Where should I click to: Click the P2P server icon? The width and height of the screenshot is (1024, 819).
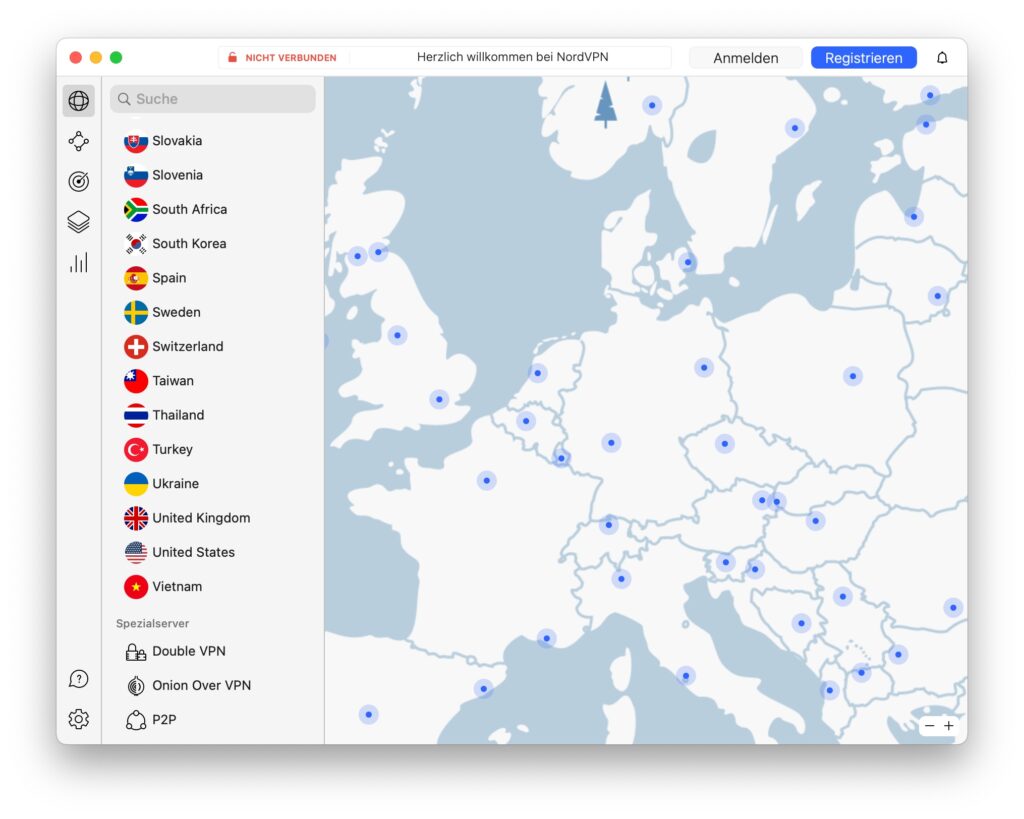coord(136,720)
